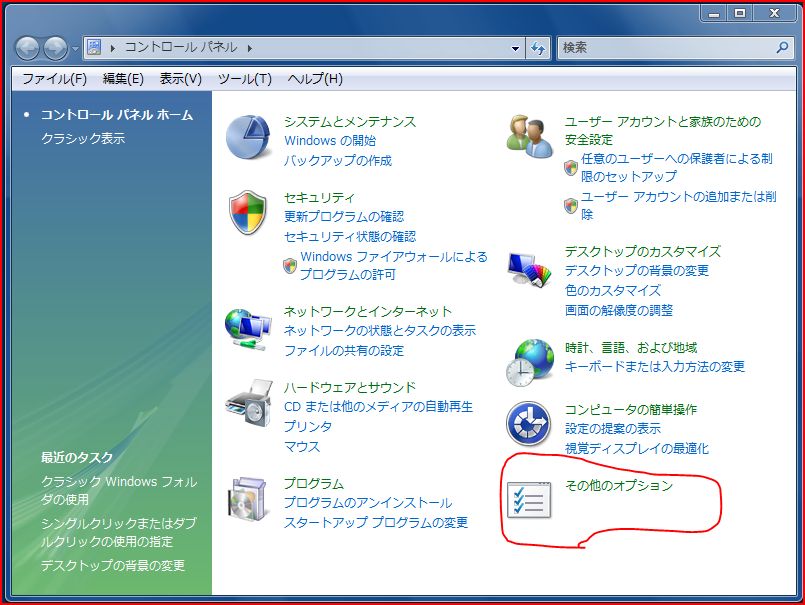Click 更新プログラムの確認 link
The image size is (805, 605).
(344, 217)
